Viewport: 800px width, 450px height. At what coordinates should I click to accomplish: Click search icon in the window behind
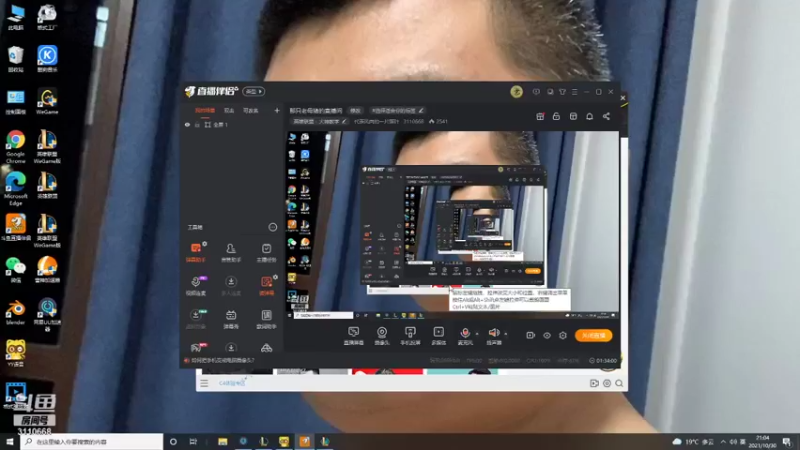coord(619,383)
